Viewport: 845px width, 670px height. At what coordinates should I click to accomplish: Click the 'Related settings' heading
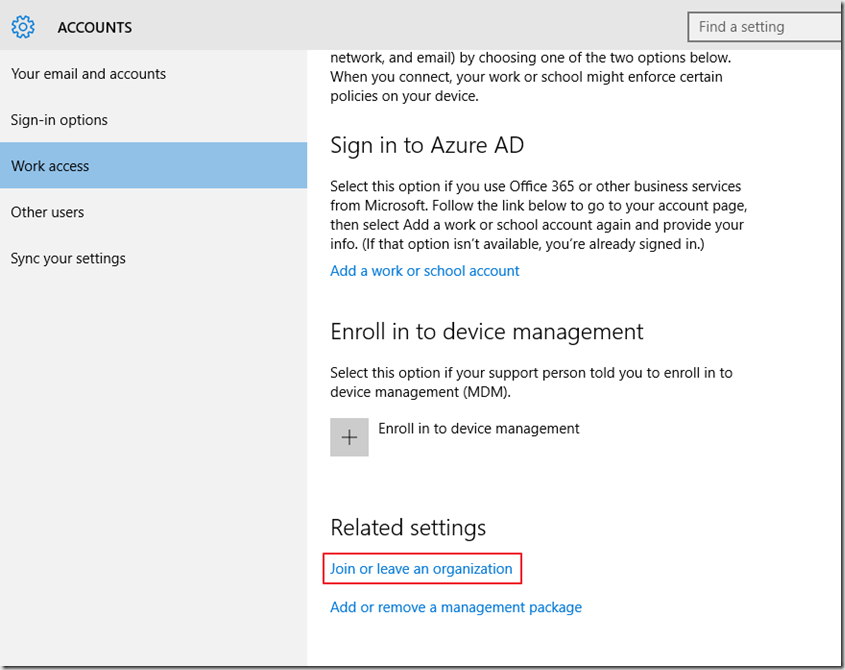408,527
